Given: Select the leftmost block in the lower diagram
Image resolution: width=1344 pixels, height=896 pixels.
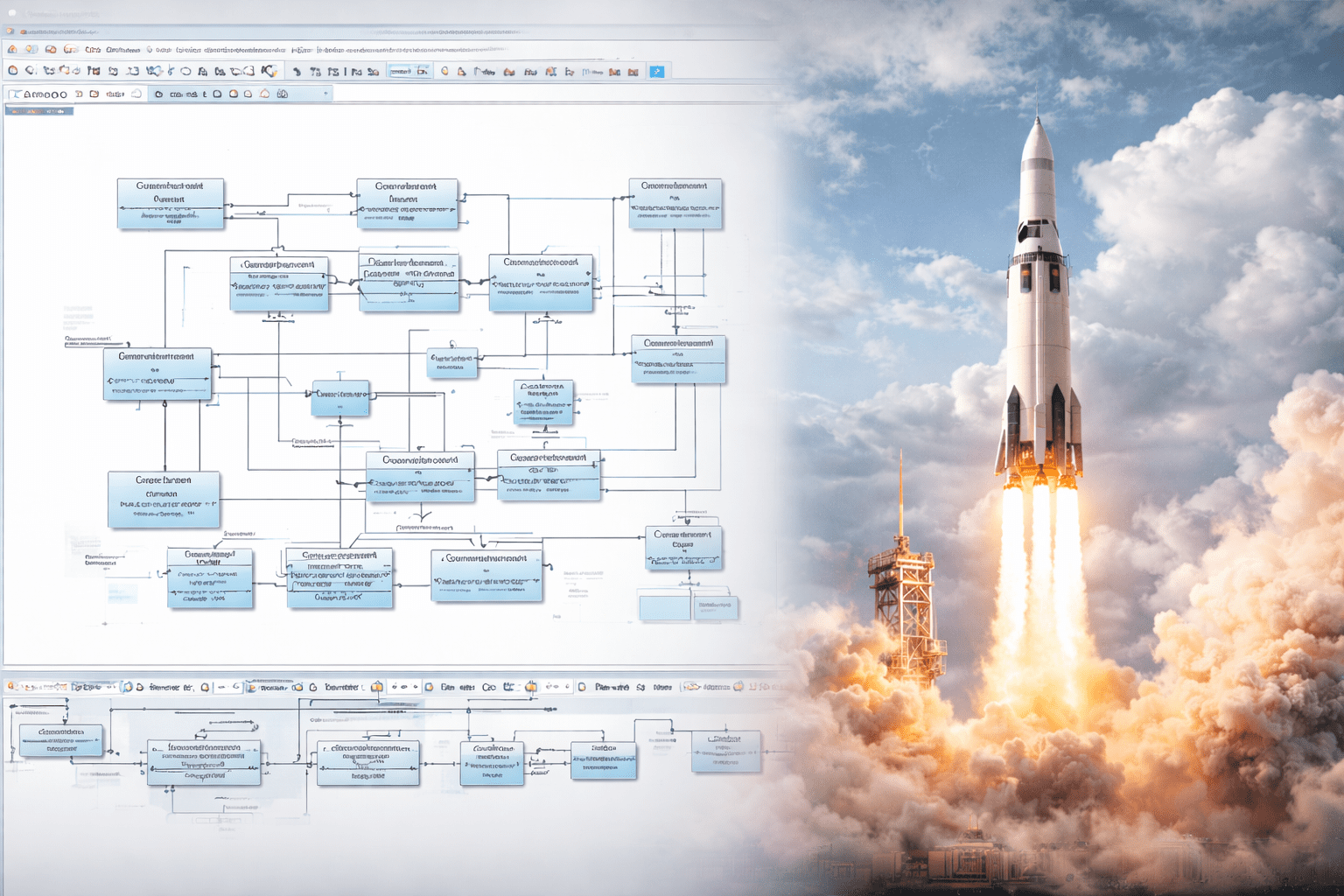Looking at the screenshot, I should tap(60, 740).
